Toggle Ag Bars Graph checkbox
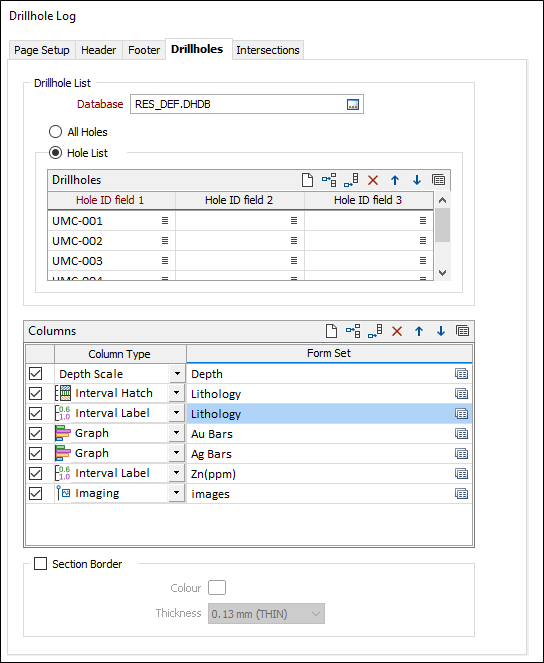The height and width of the screenshot is (663, 544). tap(36, 453)
